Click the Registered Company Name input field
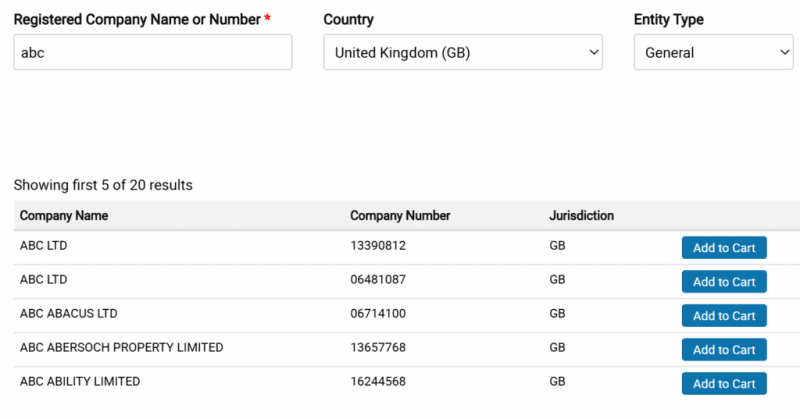Screen dimensions: 800x419 pyautogui.click(x=152, y=52)
